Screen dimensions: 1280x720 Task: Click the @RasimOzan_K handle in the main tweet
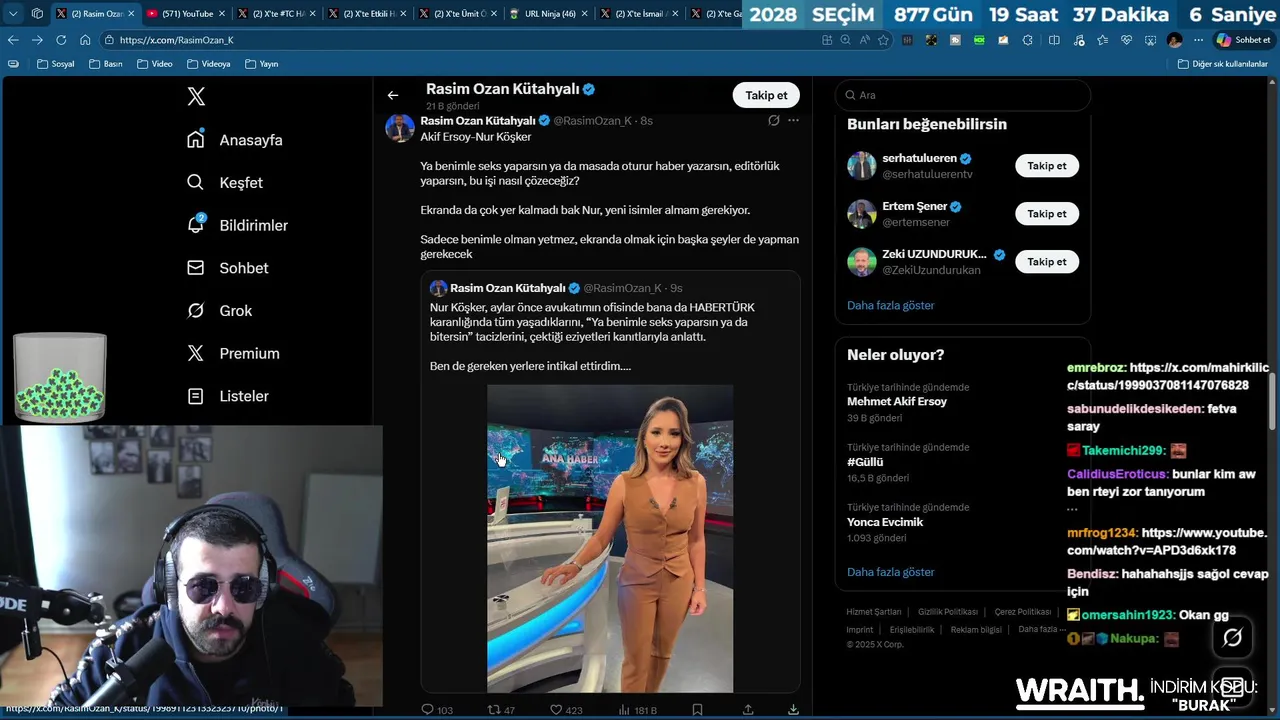click(x=592, y=121)
